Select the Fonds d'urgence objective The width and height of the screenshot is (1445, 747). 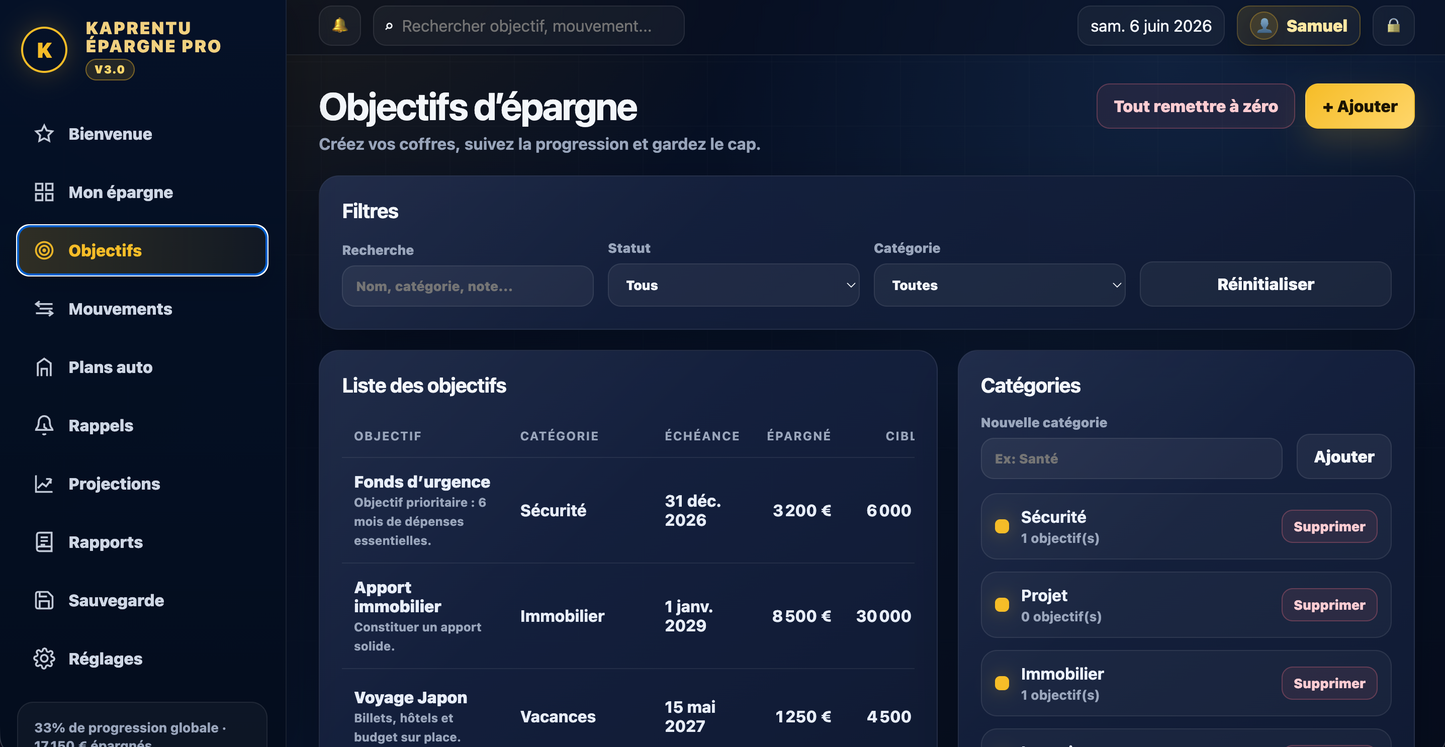(x=422, y=482)
